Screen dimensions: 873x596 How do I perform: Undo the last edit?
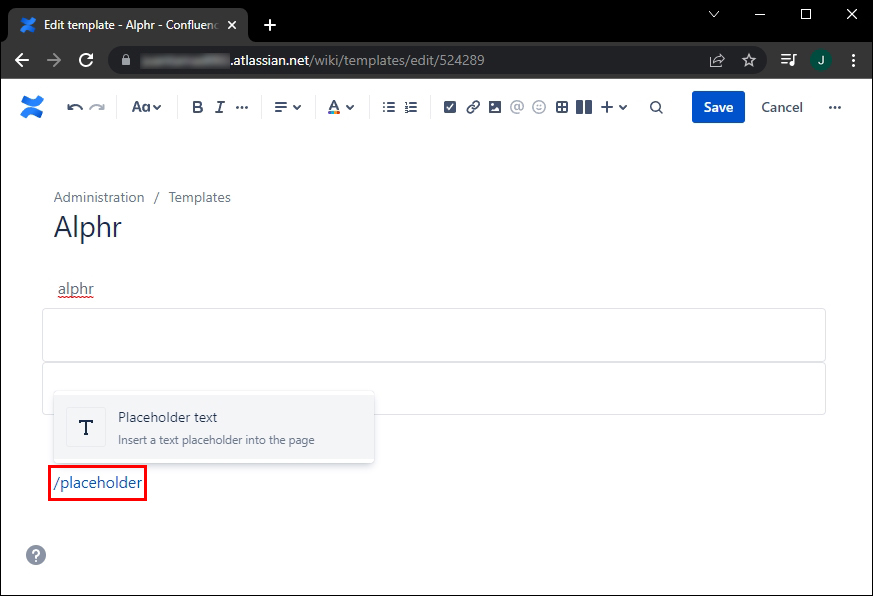75,107
